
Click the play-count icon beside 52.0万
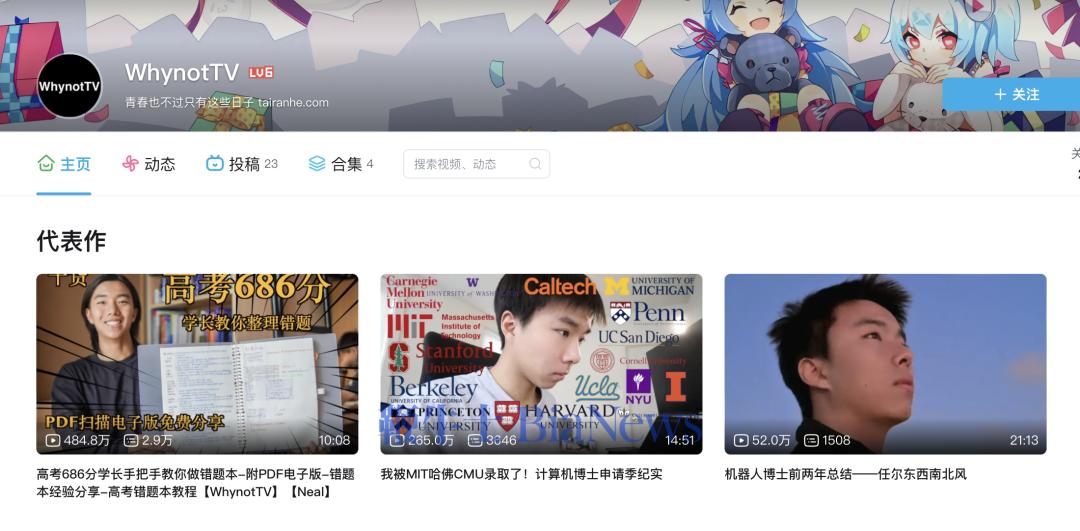(x=741, y=440)
